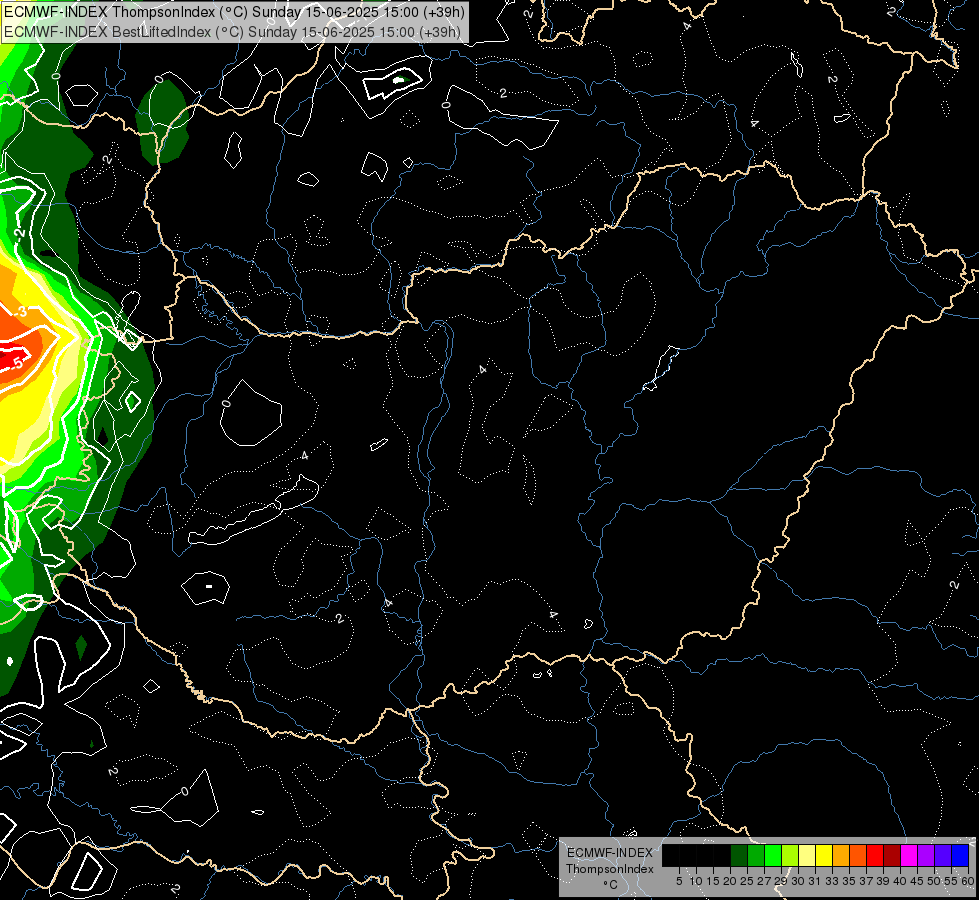Click the legend scale value 40
The height and width of the screenshot is (900, 979).
pos(899,881)
